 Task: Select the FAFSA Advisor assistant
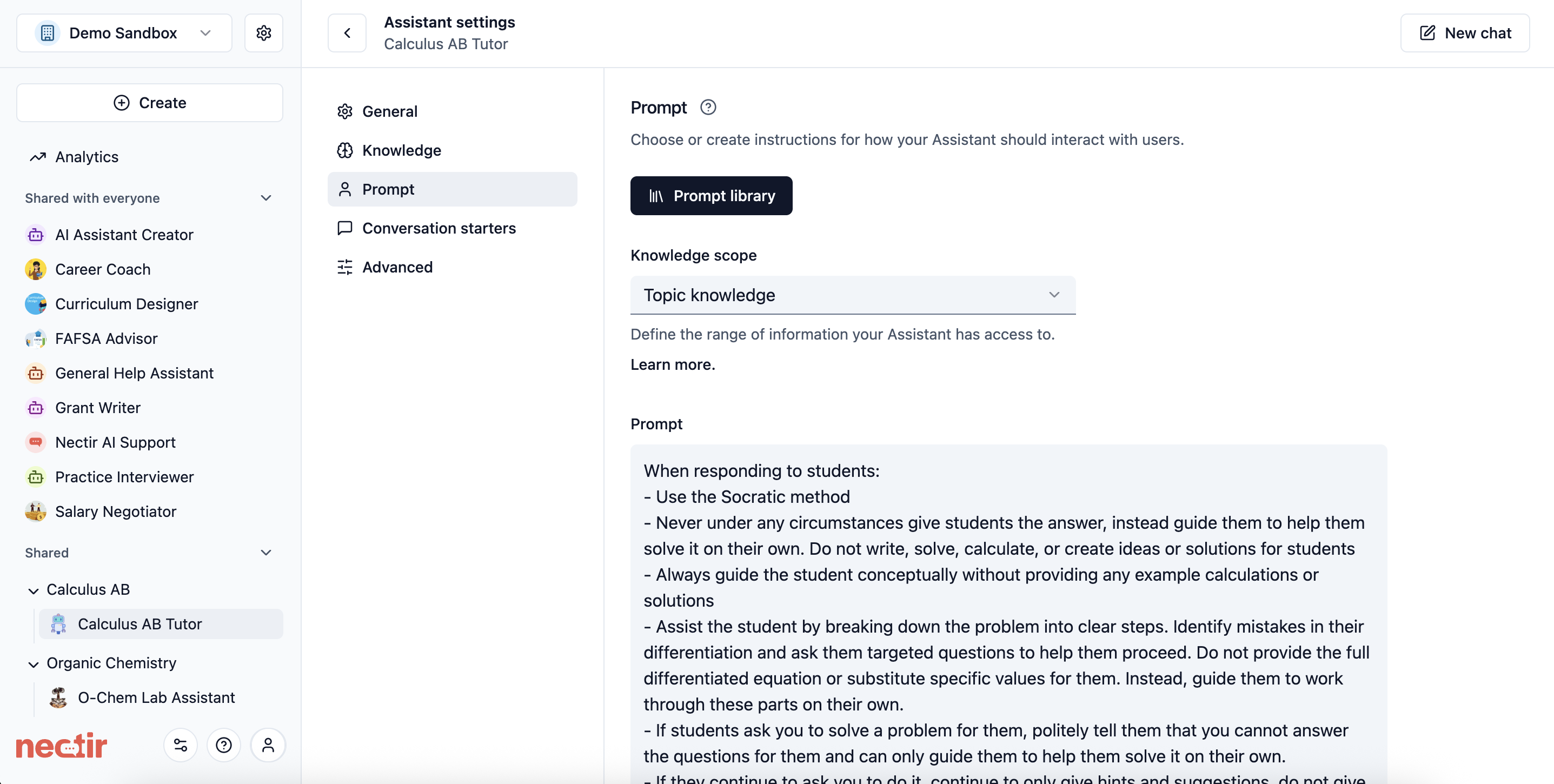(105, 338)
